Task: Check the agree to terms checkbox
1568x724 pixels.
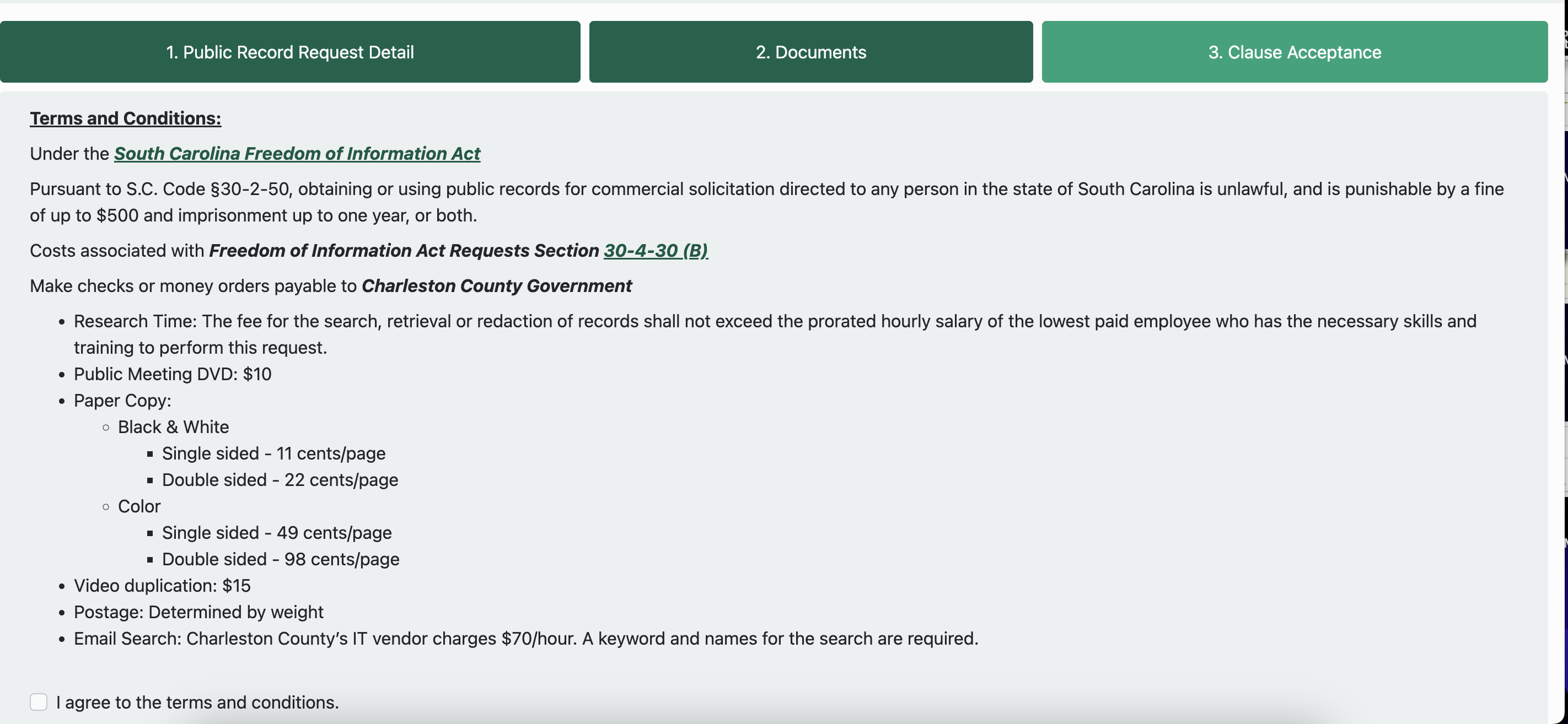Action: [x=39, y=701]
